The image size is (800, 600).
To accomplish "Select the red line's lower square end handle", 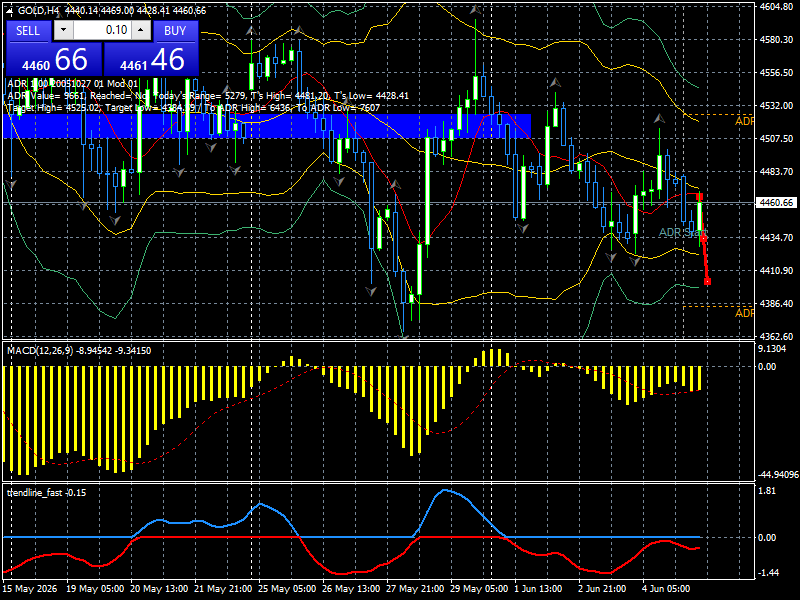I will click(x=707, y=282).
